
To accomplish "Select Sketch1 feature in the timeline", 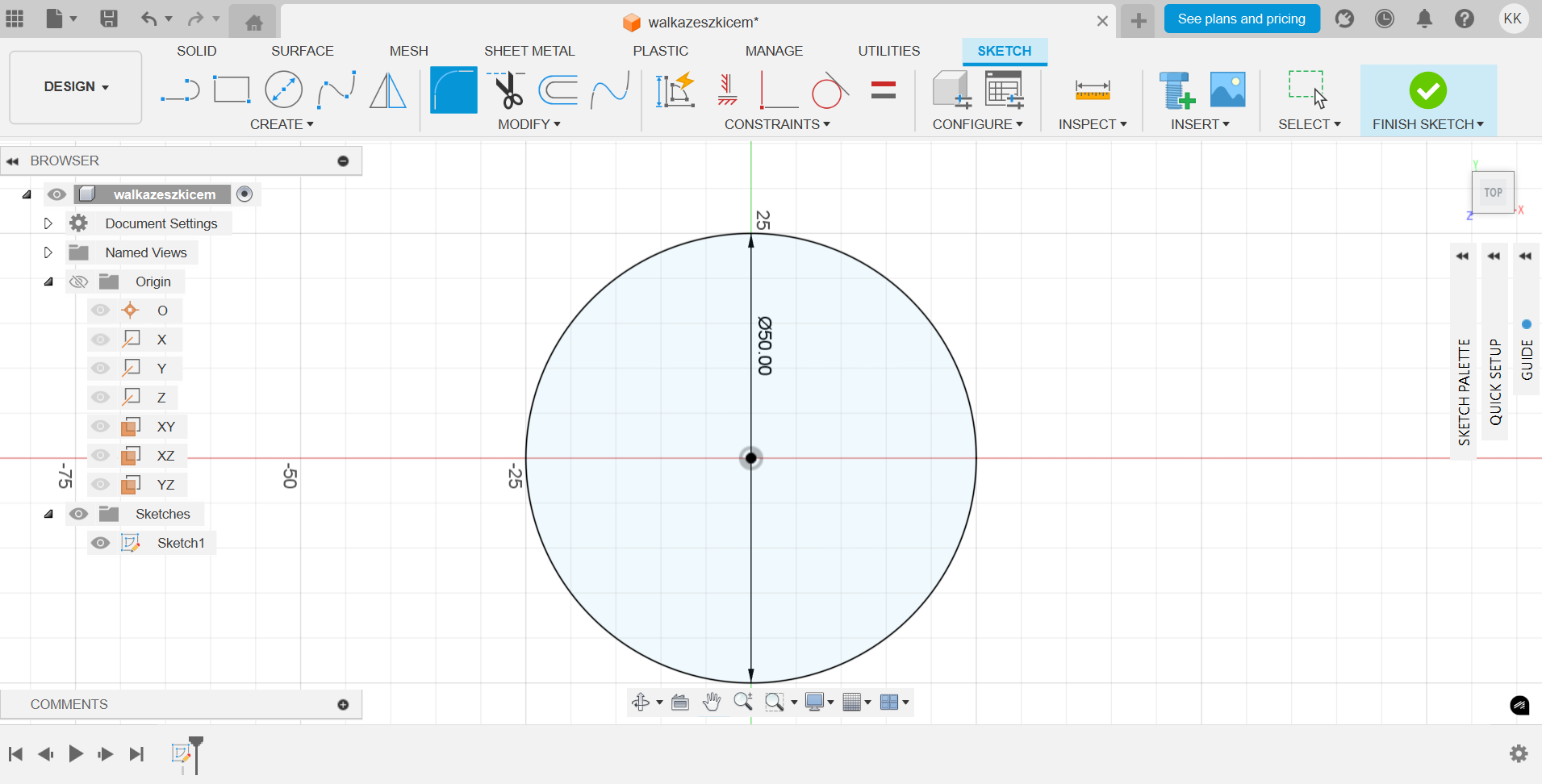I will click(181, 753).
